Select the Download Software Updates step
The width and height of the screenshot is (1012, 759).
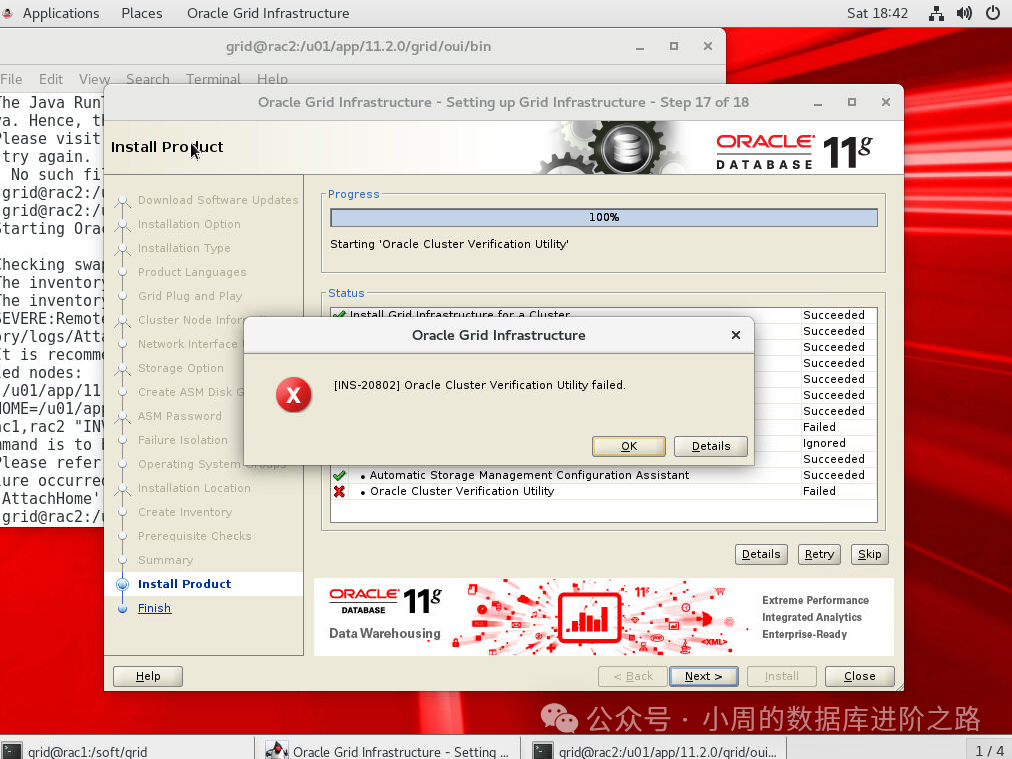(218, 200)
